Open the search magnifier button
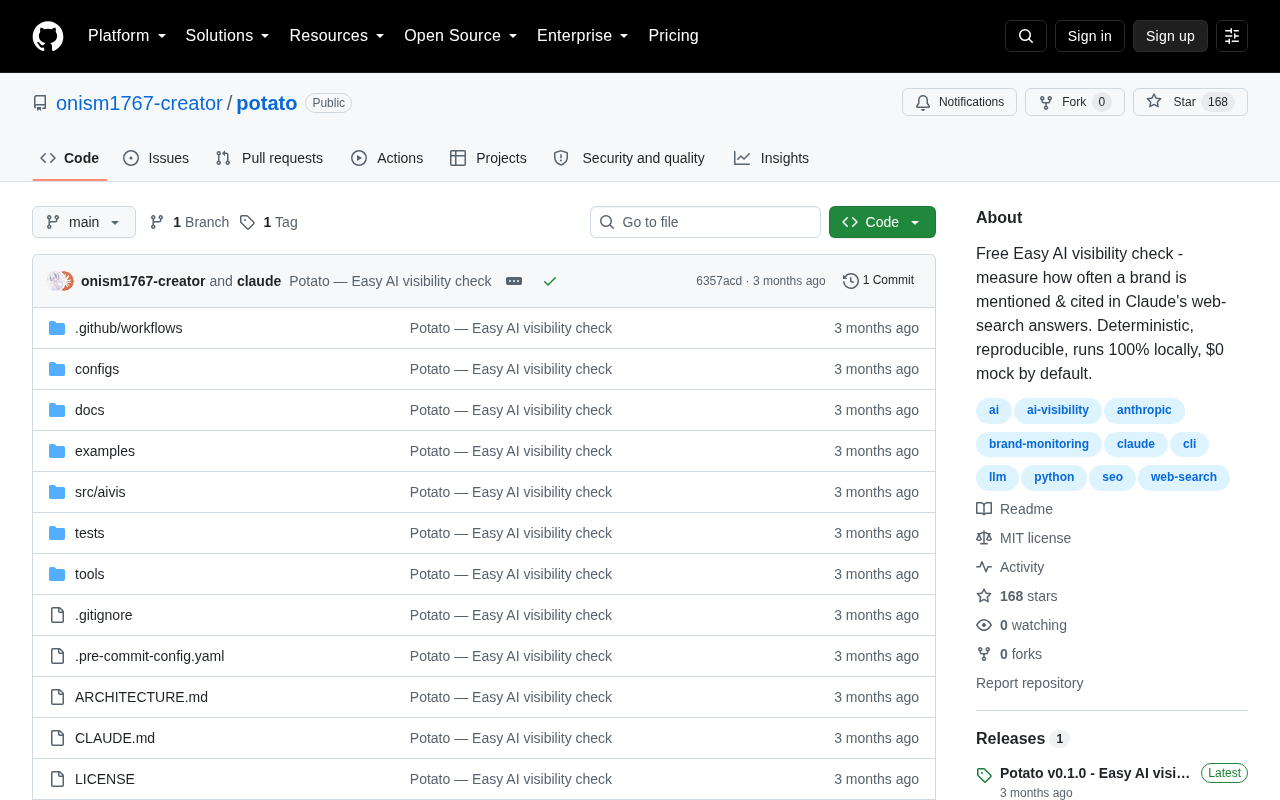1280x800 pixels. pos(1026,36)
